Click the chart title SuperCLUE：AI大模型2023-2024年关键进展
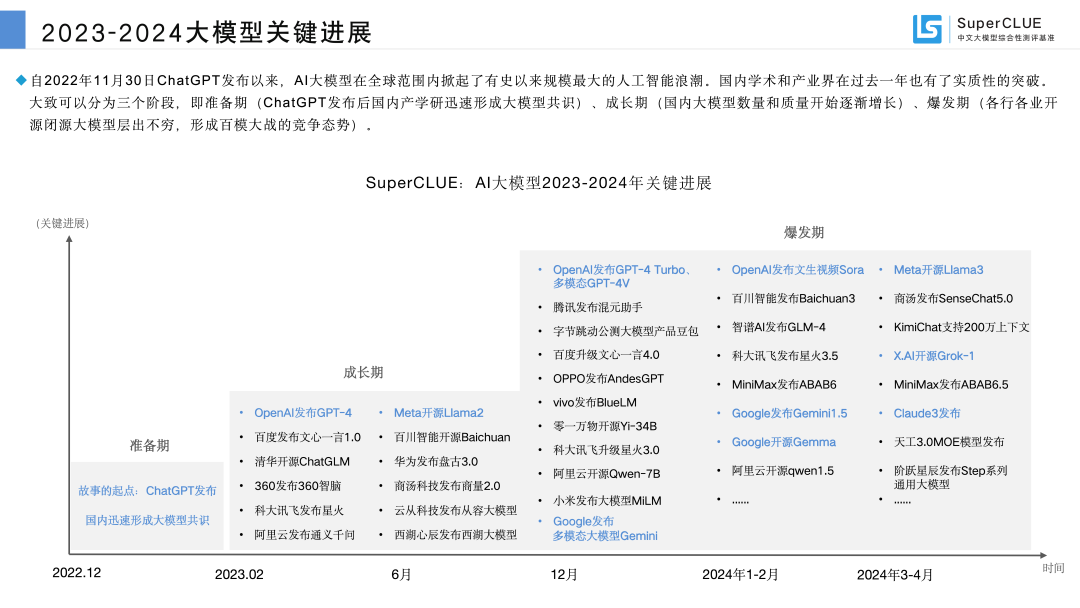 point(539,183)
